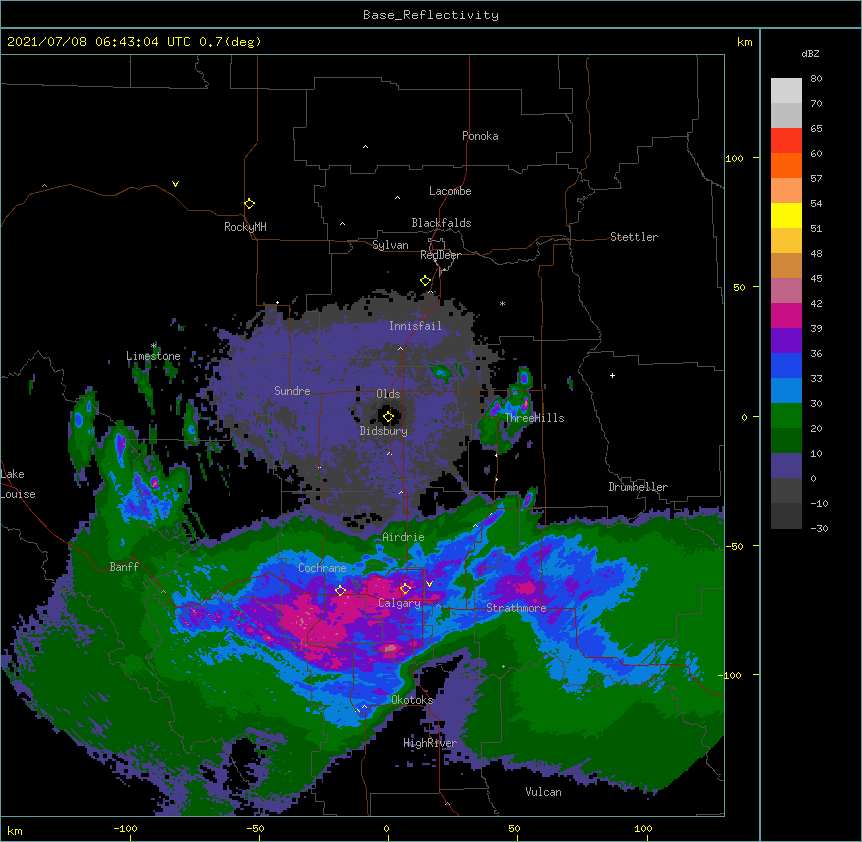Image resolution: width=862 pixels, height=842 pixels.
Task: Click the Blackfalds label
Action: coord(441,223)
